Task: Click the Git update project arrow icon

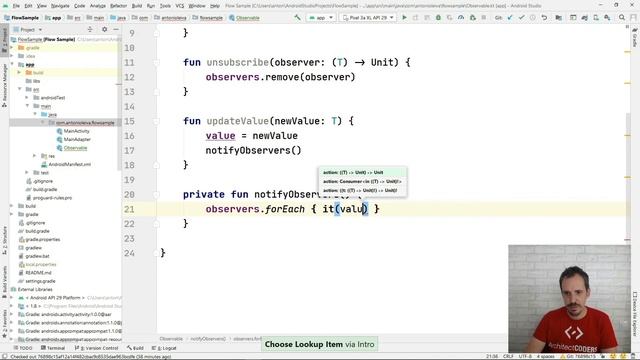Action: [x=510, y=18]
